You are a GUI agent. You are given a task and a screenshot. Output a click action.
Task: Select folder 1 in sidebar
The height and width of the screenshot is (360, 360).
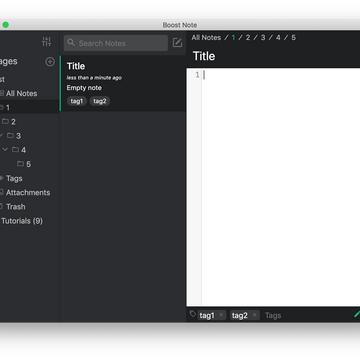30,107
